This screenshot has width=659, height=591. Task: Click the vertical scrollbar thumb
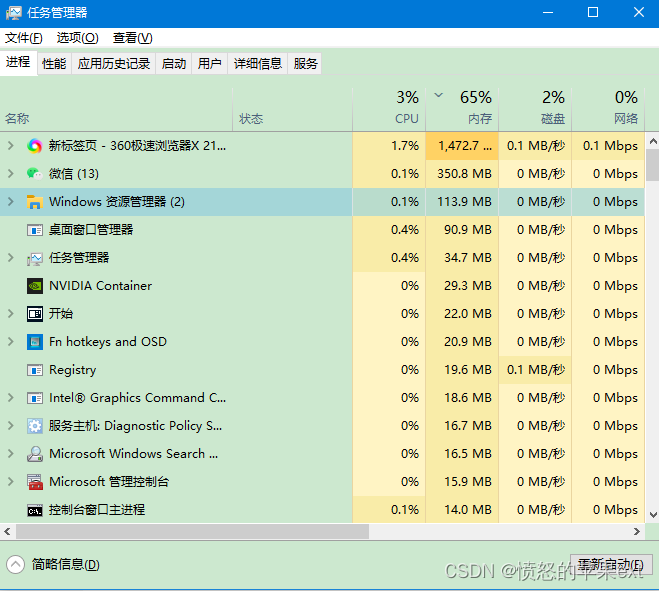(653, 164)
